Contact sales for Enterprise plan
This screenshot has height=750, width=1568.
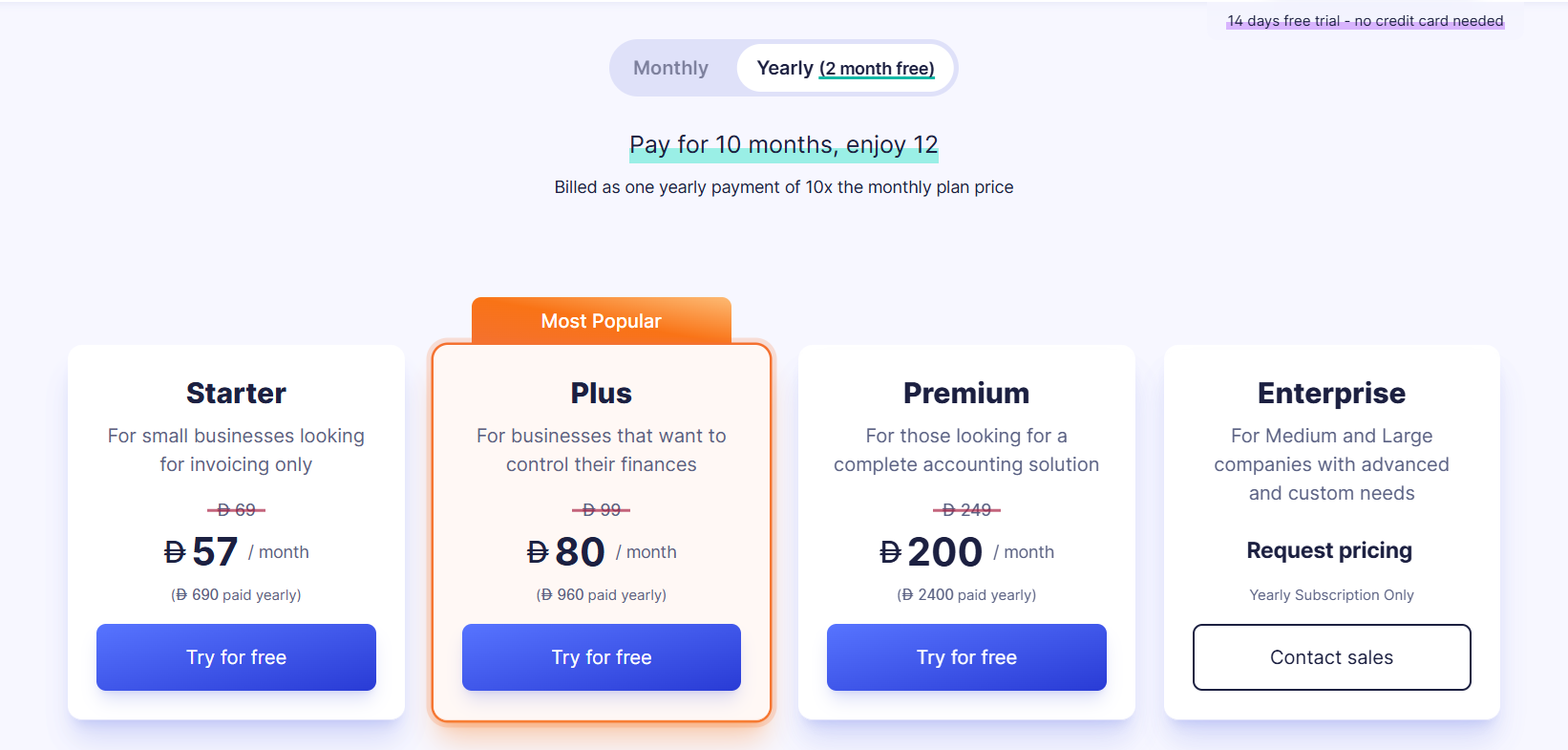tap(1331, 657)
